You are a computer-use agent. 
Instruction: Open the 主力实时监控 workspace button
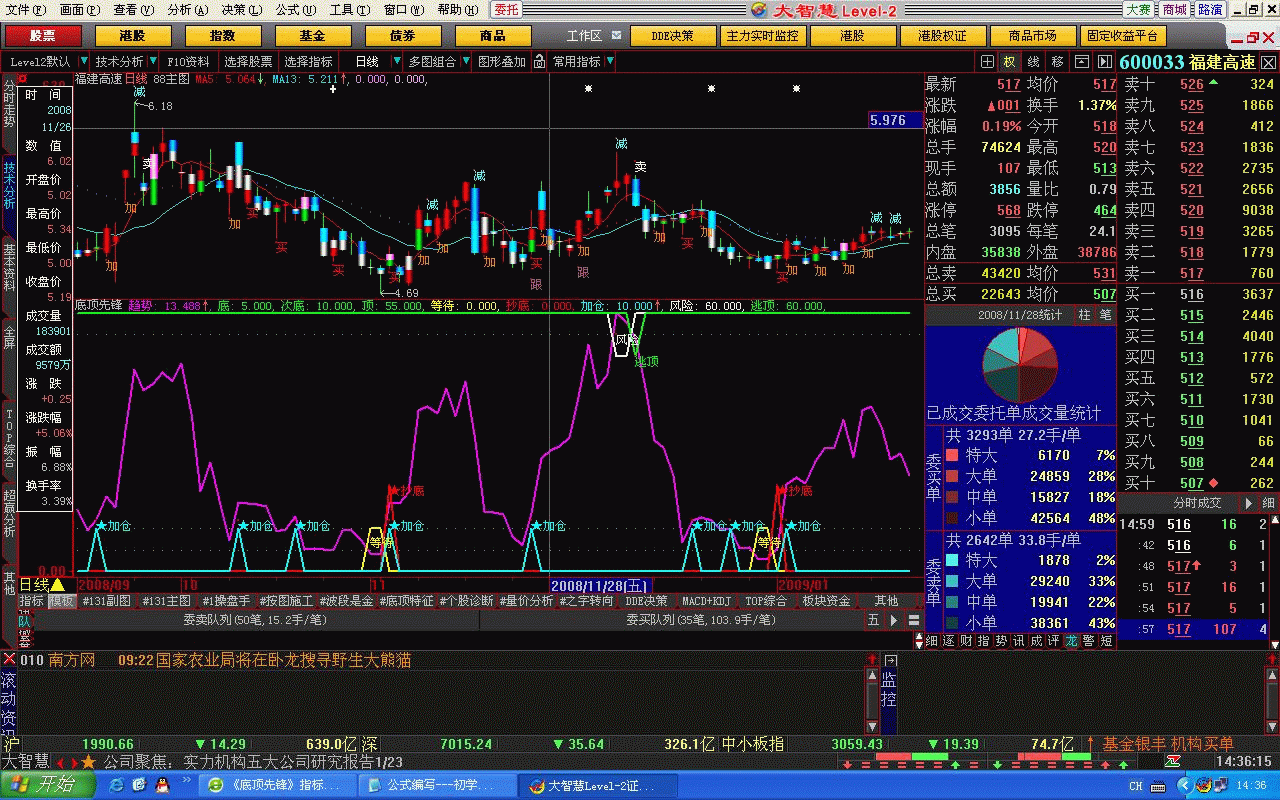pos(763,35)
